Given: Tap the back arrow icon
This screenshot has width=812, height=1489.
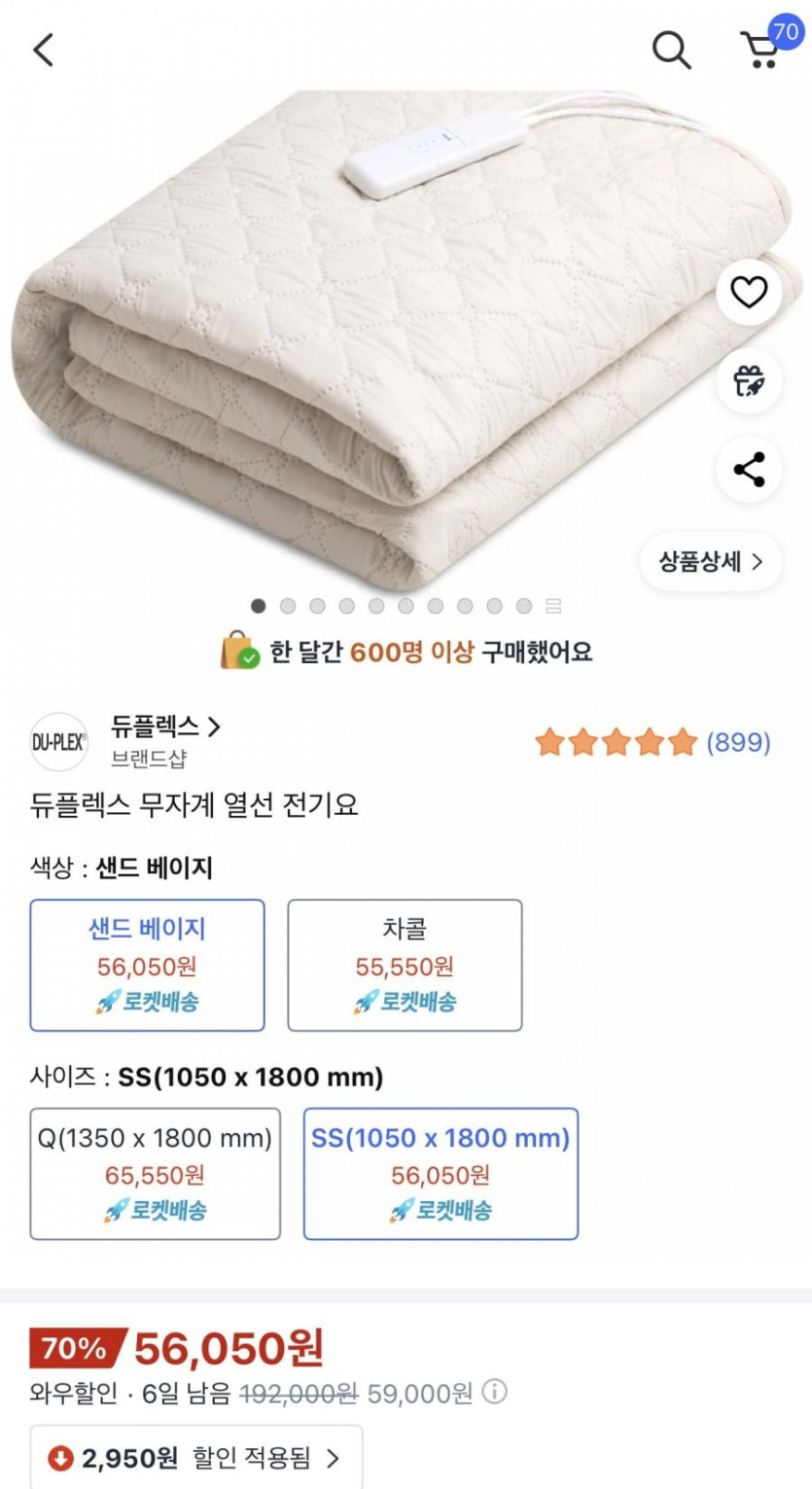Looking at the screenshot, I should pos(44,49).
